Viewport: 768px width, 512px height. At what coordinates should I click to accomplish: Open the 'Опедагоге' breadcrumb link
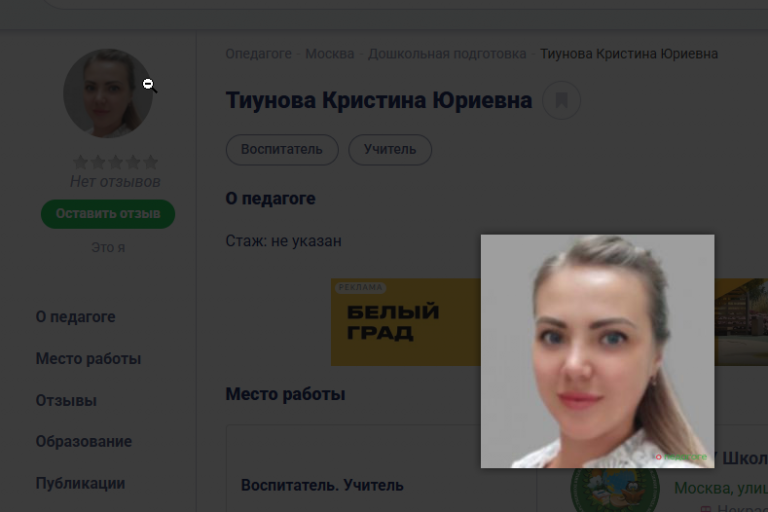pos(258,53)
